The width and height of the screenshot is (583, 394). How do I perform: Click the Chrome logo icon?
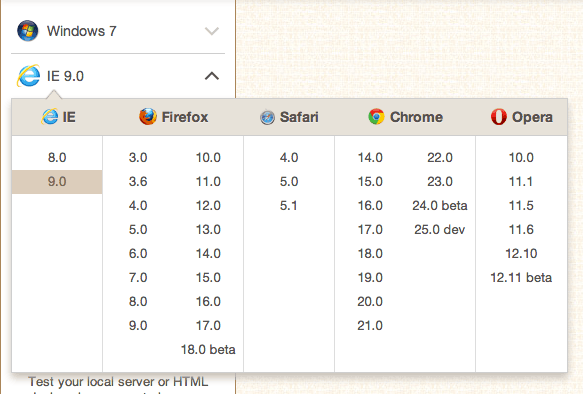click(x=376, y=117)
